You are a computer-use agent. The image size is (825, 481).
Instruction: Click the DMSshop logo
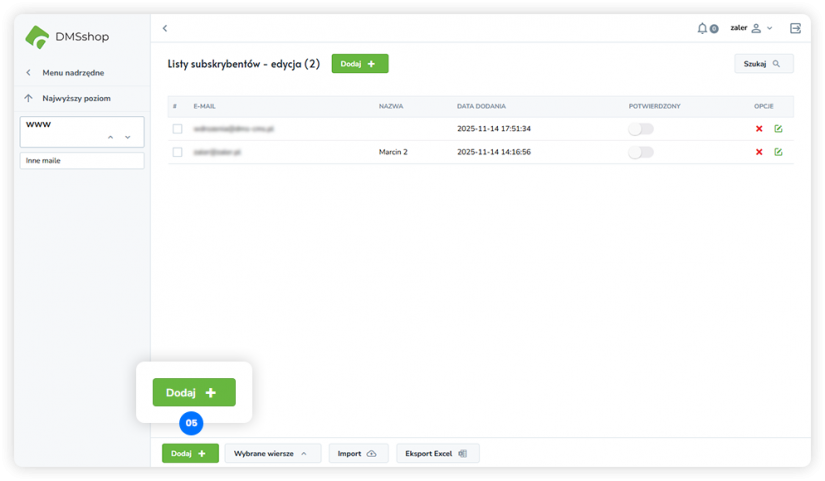(67, 37)
